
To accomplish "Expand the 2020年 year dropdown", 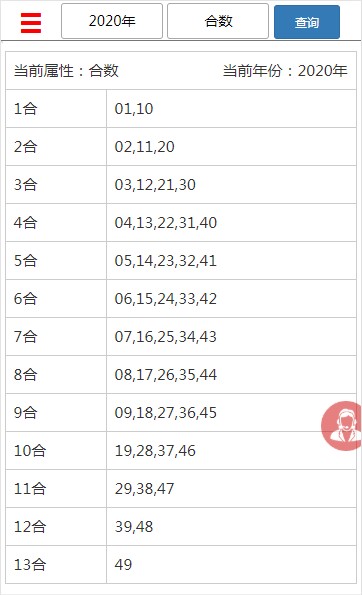I will tap(112, 21).
